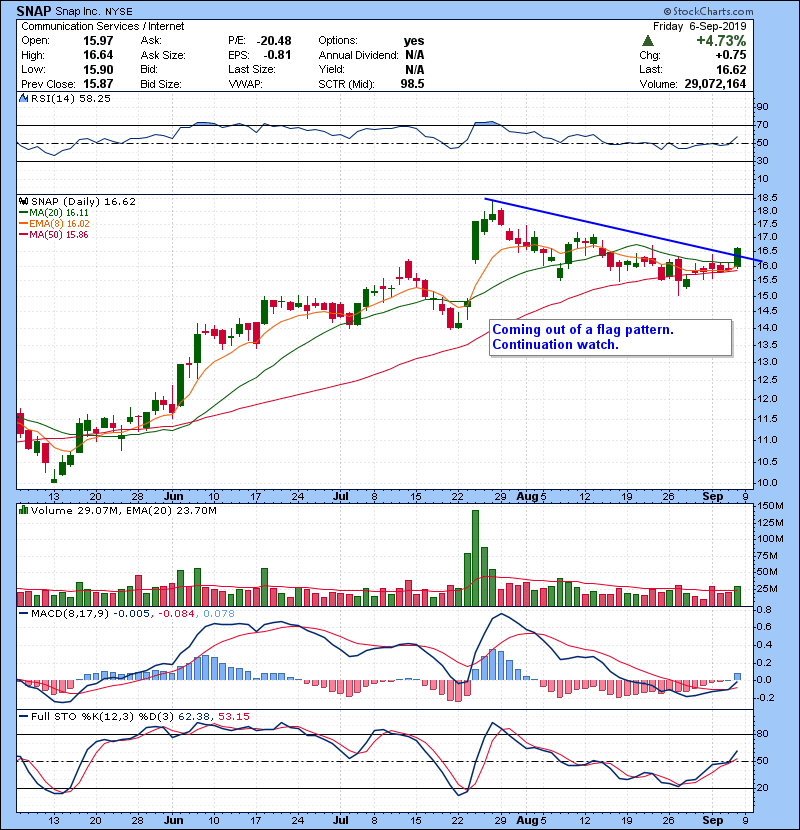Click the candlestick icon before SNAP (Daily)
Screen dimensions: 800x830
tap(23, 202)
